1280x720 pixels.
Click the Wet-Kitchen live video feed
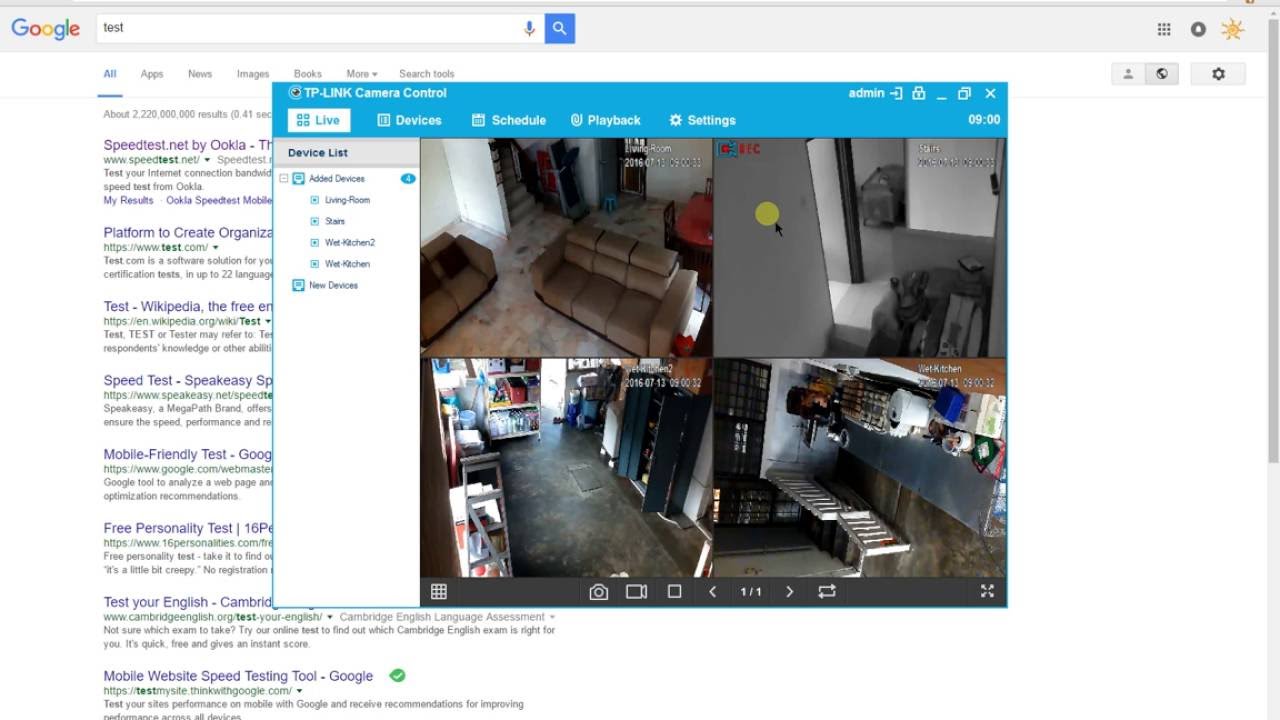point(860,468)
